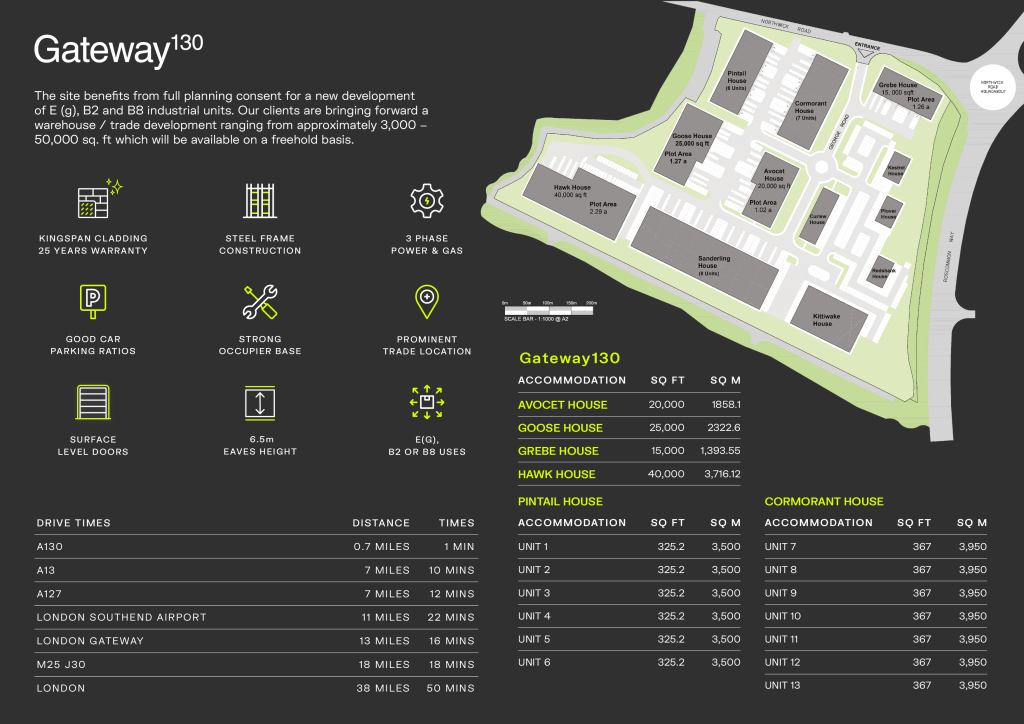
Task: Click the E(g) B2 B8 uses icon
Action: click(x=427, y=402)
